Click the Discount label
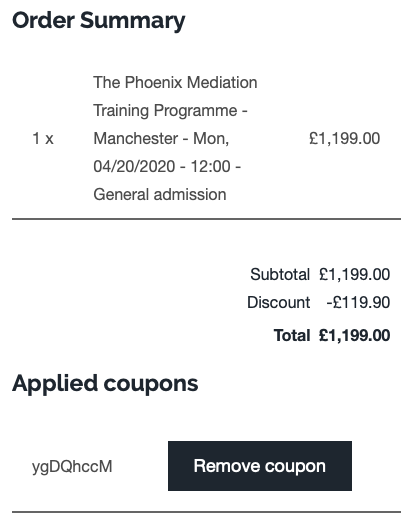 coord(278,302)
